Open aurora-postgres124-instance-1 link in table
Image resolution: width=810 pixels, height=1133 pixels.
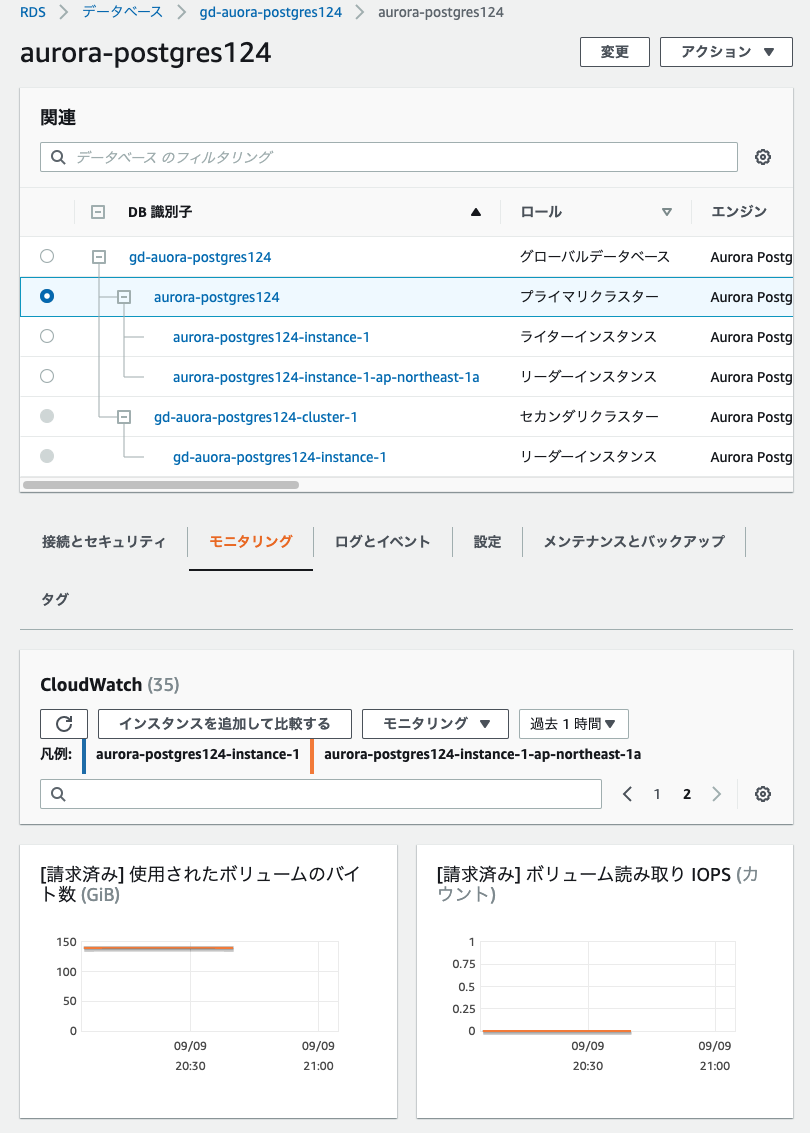coord(271,337)
